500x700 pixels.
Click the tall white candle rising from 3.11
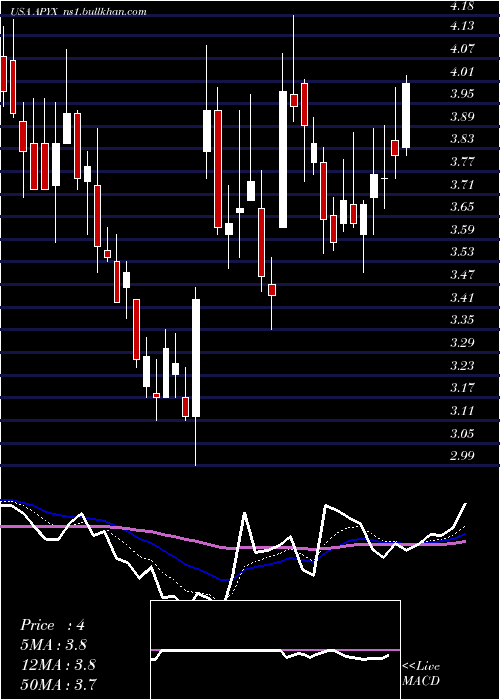click(x=196, y=358)
